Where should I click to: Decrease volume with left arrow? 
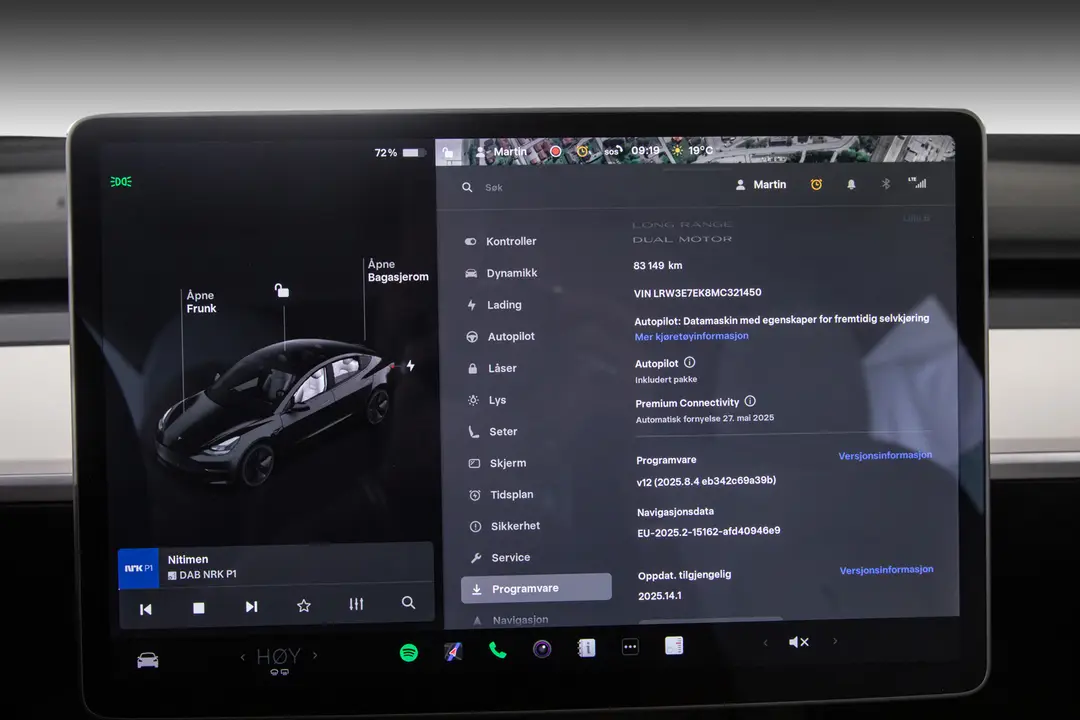[x=765, y=643]
